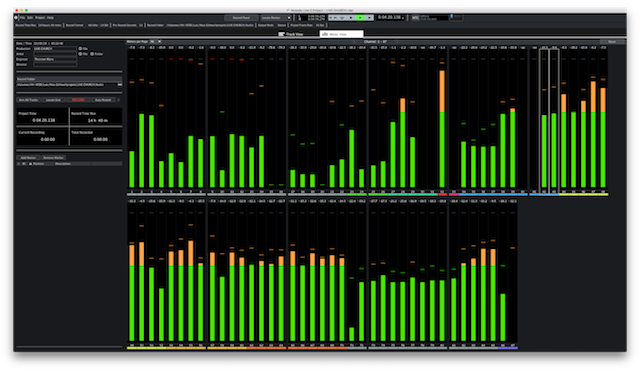This screenshot has height=371, width=640.
Task: Click the transport Record button
Action: (369, 18)
